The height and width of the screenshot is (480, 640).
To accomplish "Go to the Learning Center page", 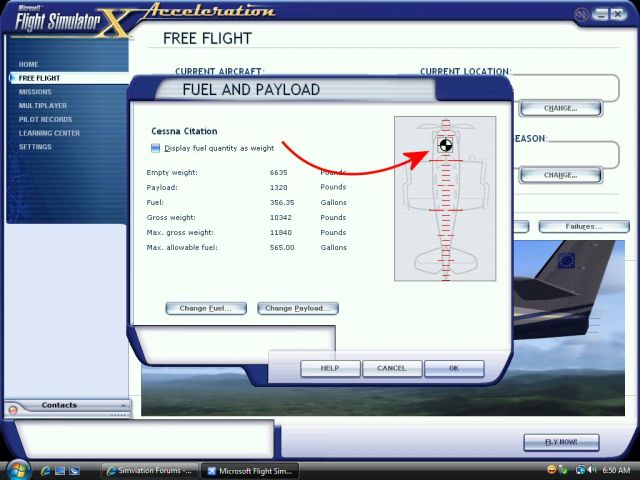I will 49,133.
